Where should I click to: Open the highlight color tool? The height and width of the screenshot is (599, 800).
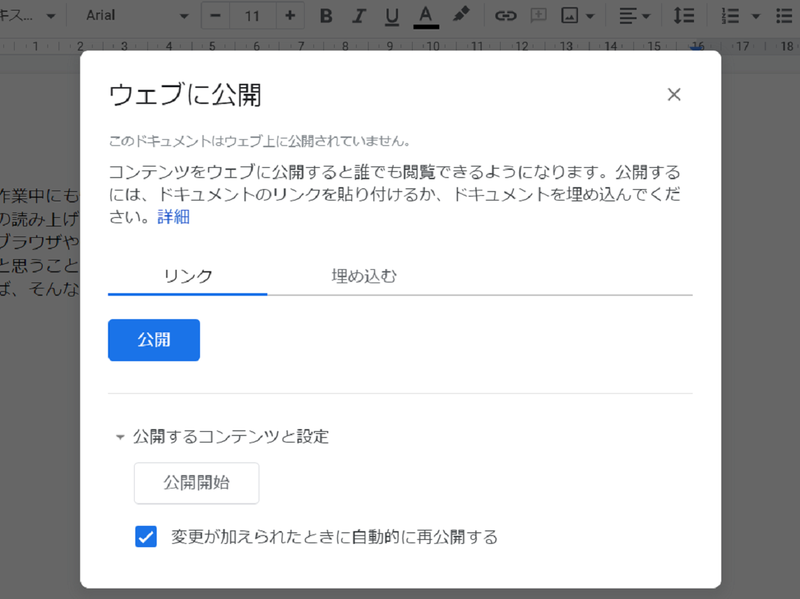pyautogui.click(x=460, y=15)
